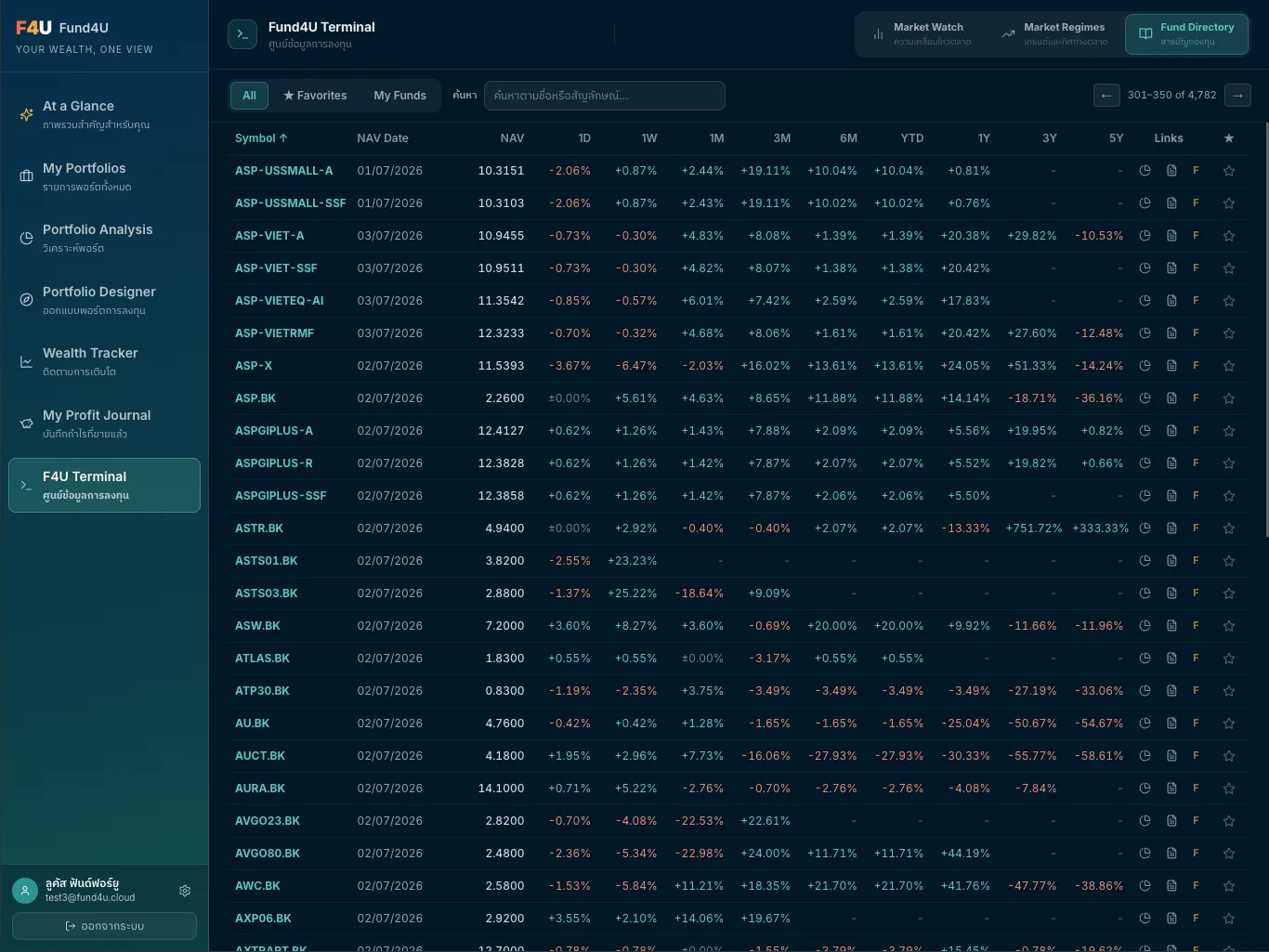The width and height of the screenshot is (1269, 952).
Task: Open My Profit Journal page
Action: (104, 424)
